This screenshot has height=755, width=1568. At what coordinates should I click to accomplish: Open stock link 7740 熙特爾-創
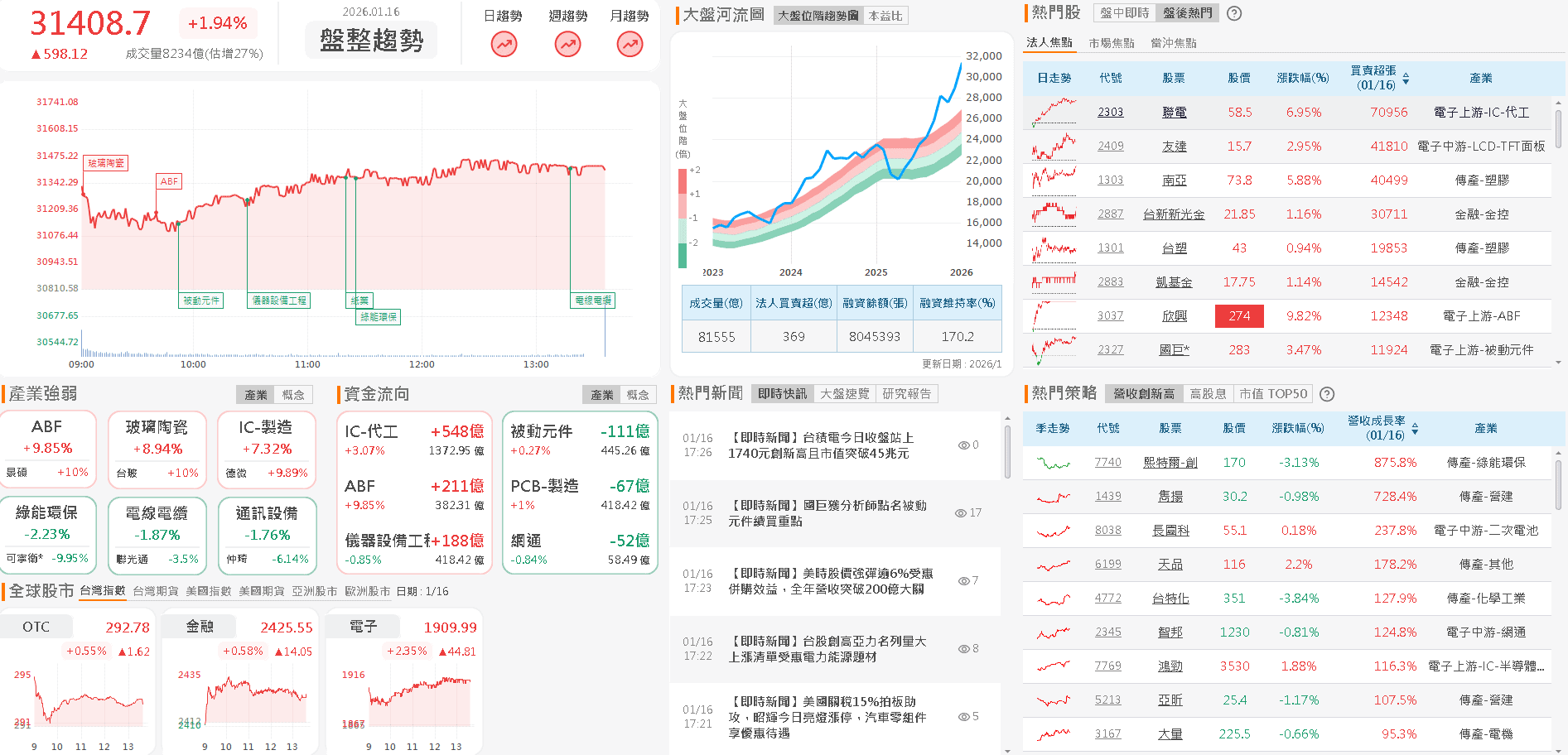1107,463
